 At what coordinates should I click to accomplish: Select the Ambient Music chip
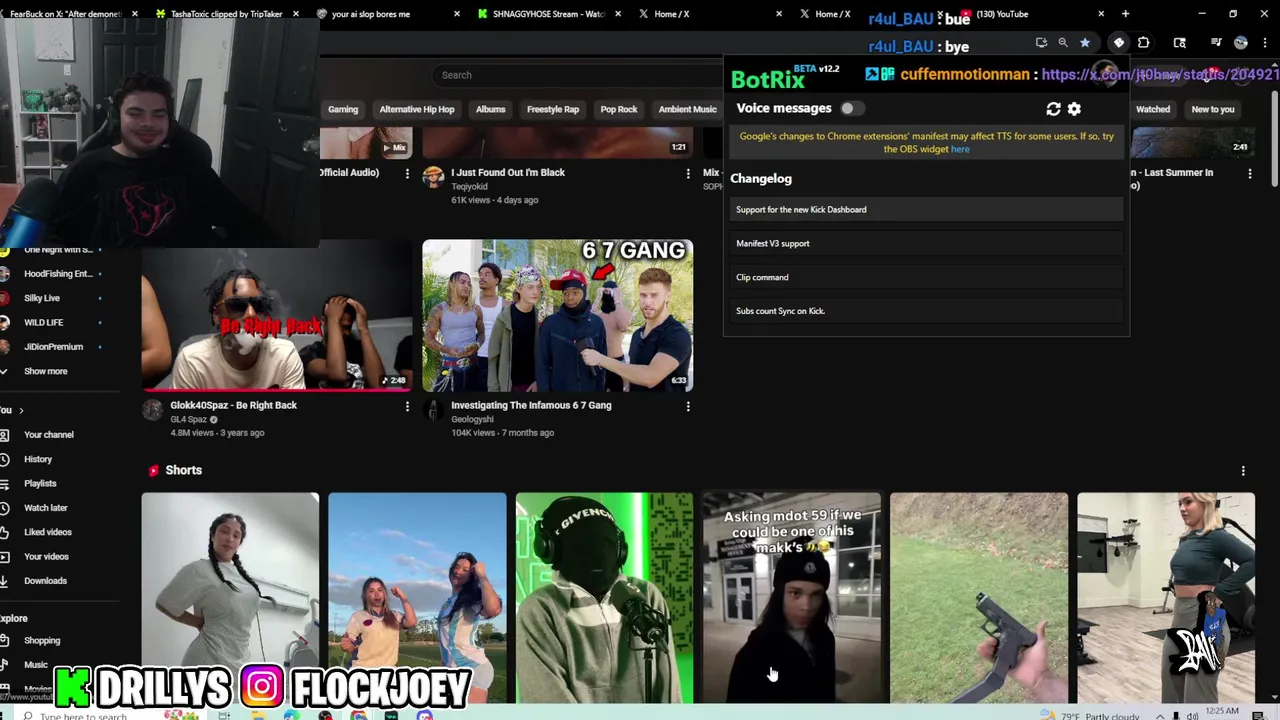[687, 109]
